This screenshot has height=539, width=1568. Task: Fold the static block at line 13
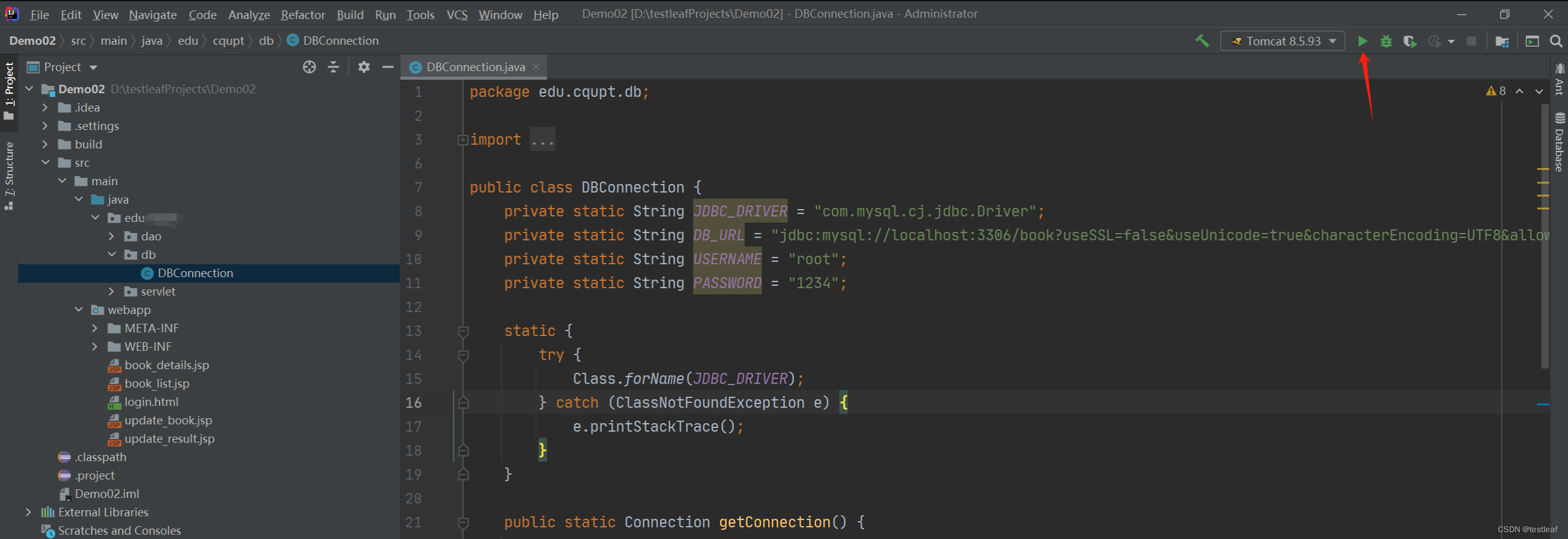[x=463, y=332]
